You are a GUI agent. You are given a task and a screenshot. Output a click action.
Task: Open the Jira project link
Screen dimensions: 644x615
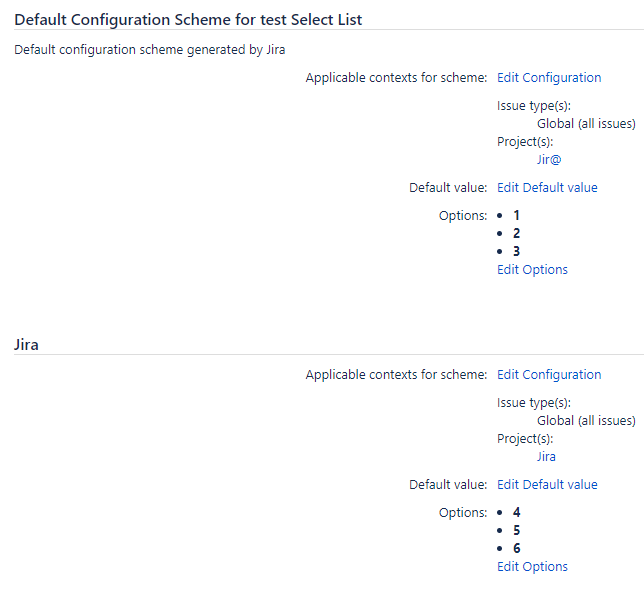tap(546, 457)
